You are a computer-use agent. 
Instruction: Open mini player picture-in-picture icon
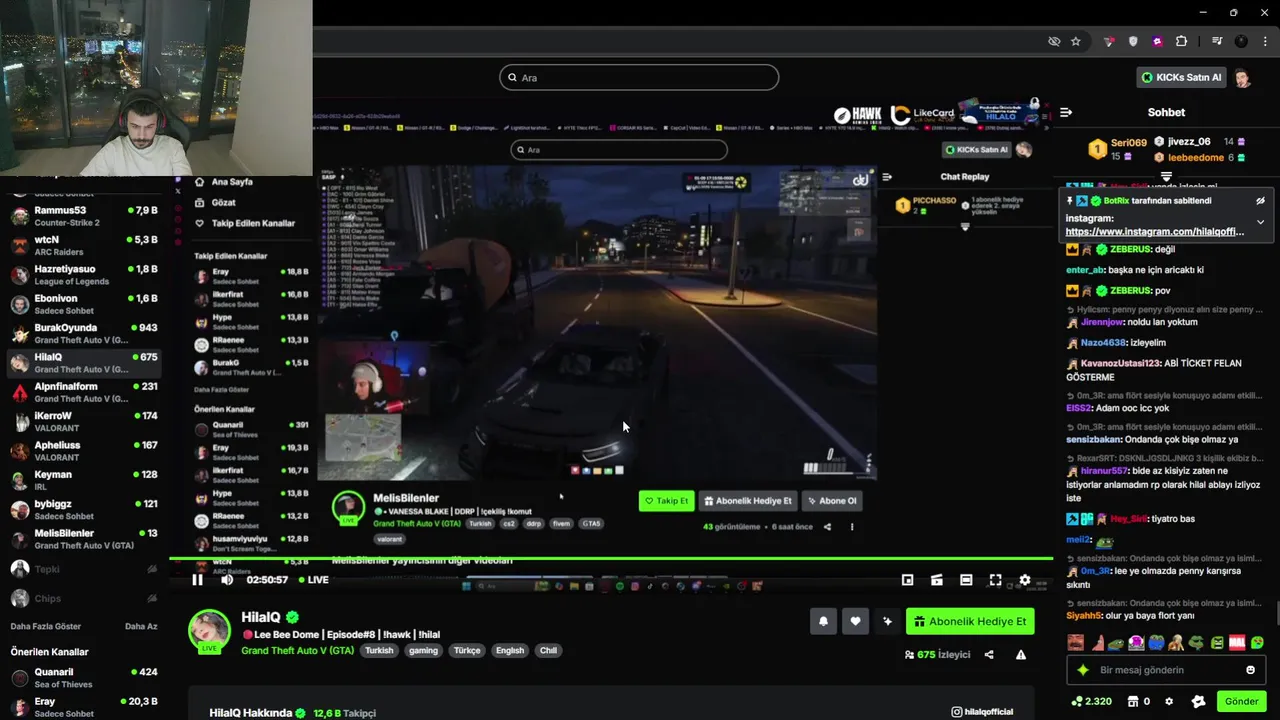907,580
